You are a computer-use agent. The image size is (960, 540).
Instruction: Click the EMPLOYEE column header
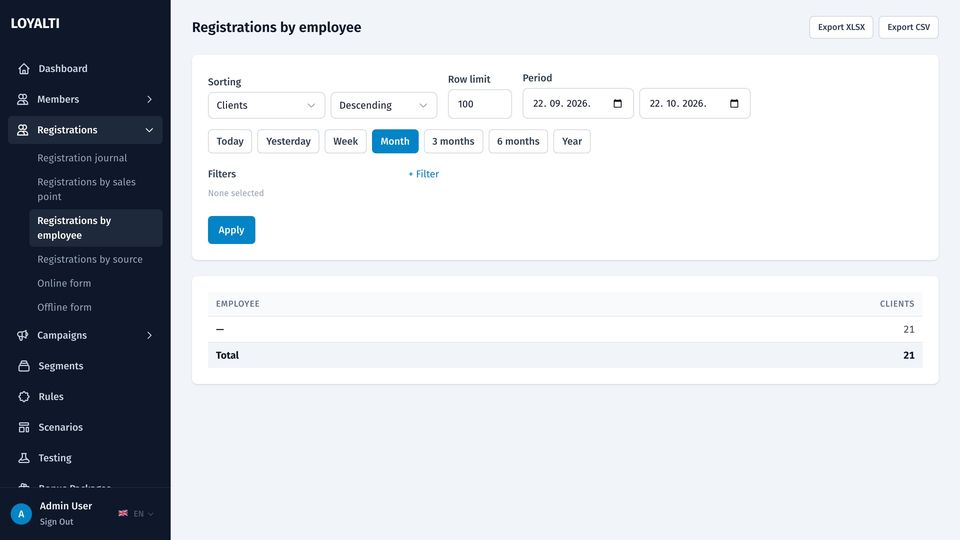pyautogui.click(x=238, y=304)
